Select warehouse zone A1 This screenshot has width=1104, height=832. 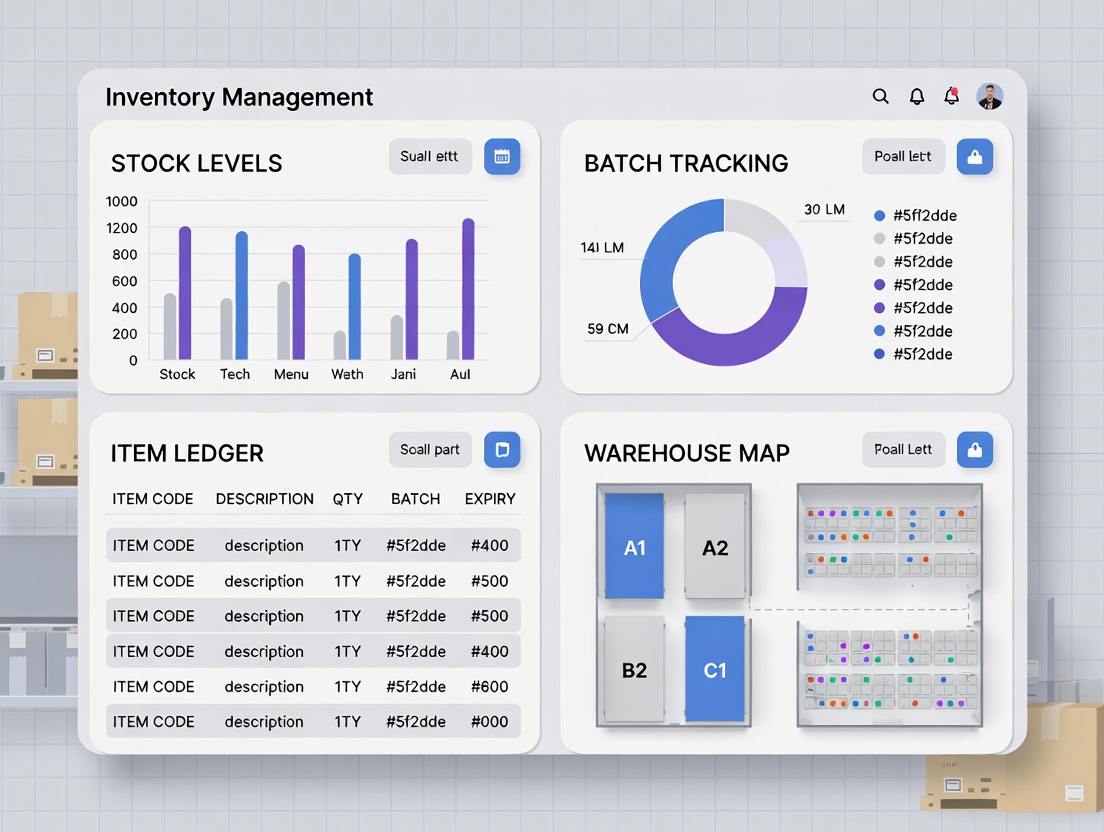pyautogui.click(x=634, y=547)
